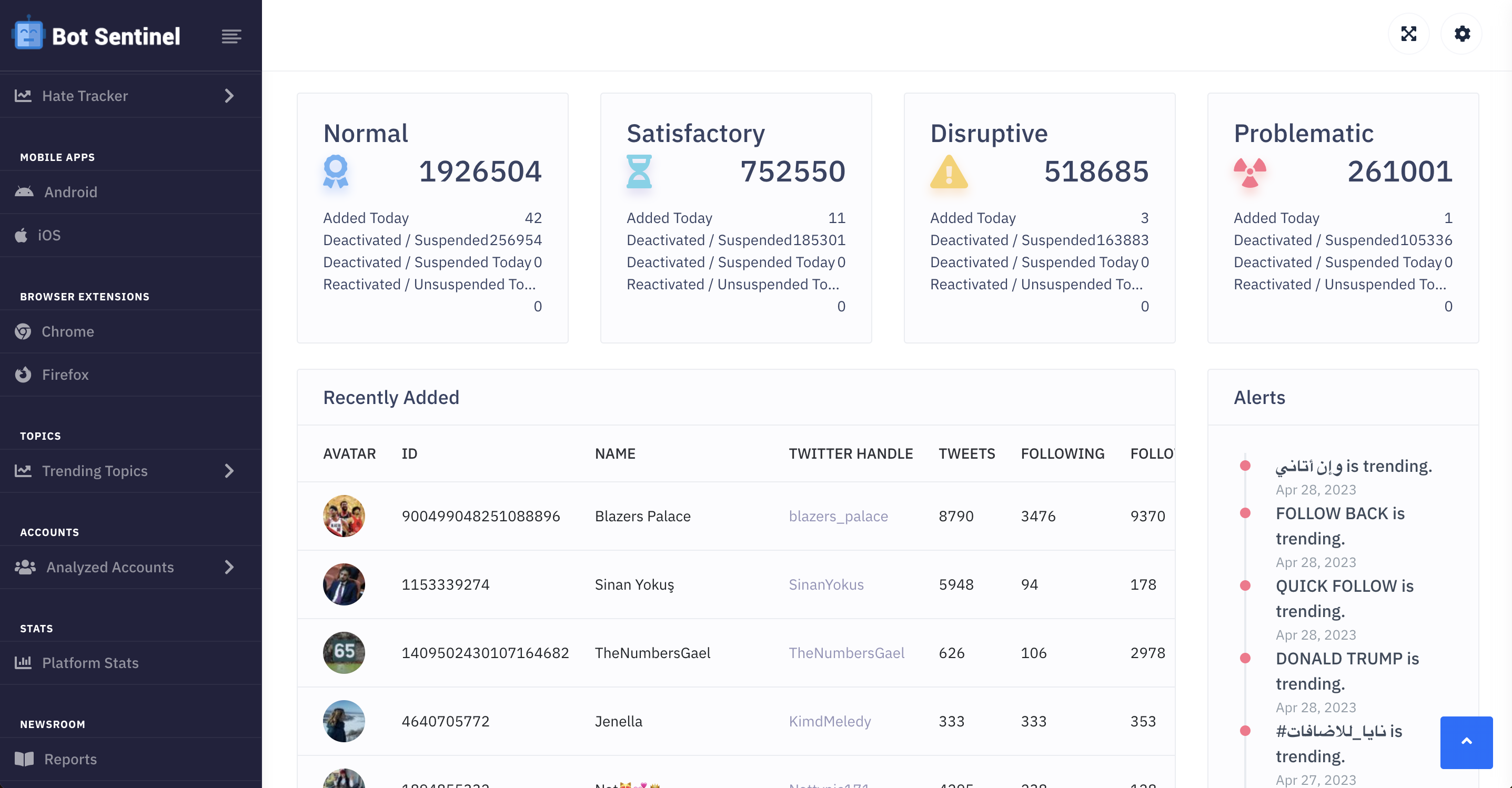Click the Jenella avatar image
This screenshot has height=788, width=1512.
tap(344, 721)
